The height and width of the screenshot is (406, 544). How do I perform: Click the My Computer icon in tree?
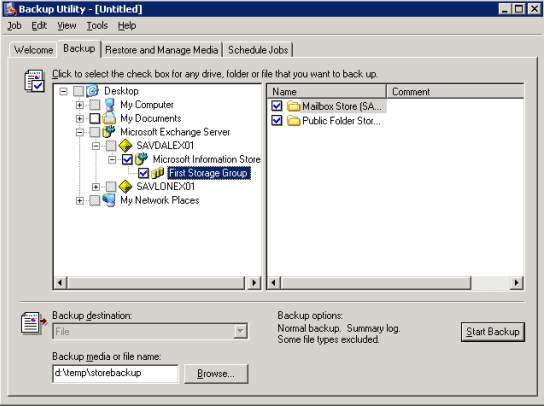click(110, 104)
